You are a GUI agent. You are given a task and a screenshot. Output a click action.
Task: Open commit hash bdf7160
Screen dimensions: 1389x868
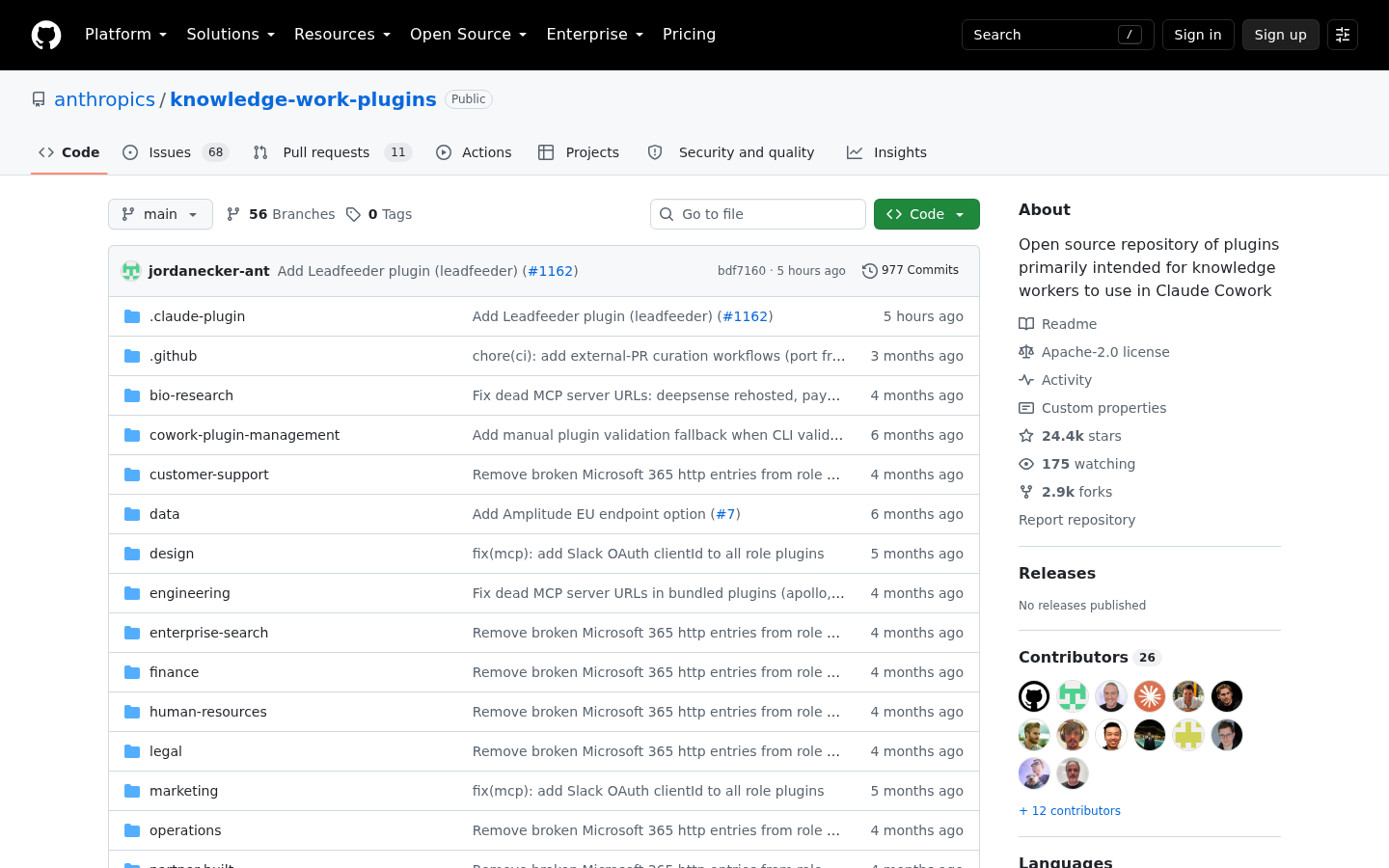pyautogui.click(x=742, y=271)
